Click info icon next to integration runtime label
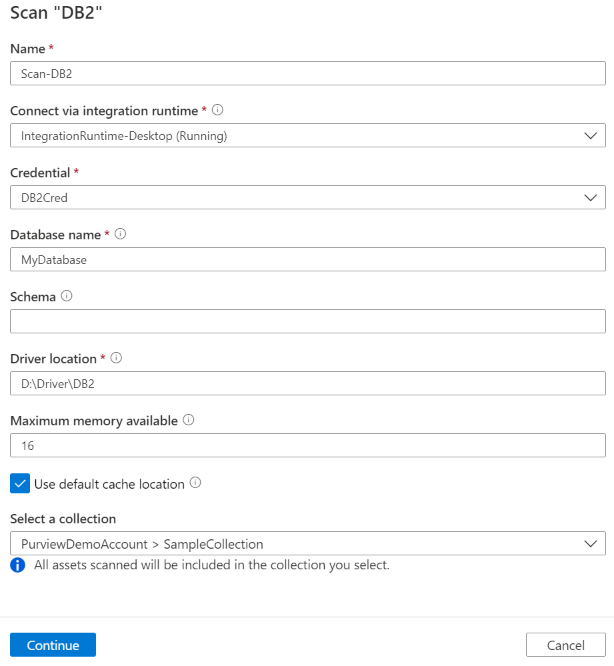614x666 pixels. coord(218,110)
